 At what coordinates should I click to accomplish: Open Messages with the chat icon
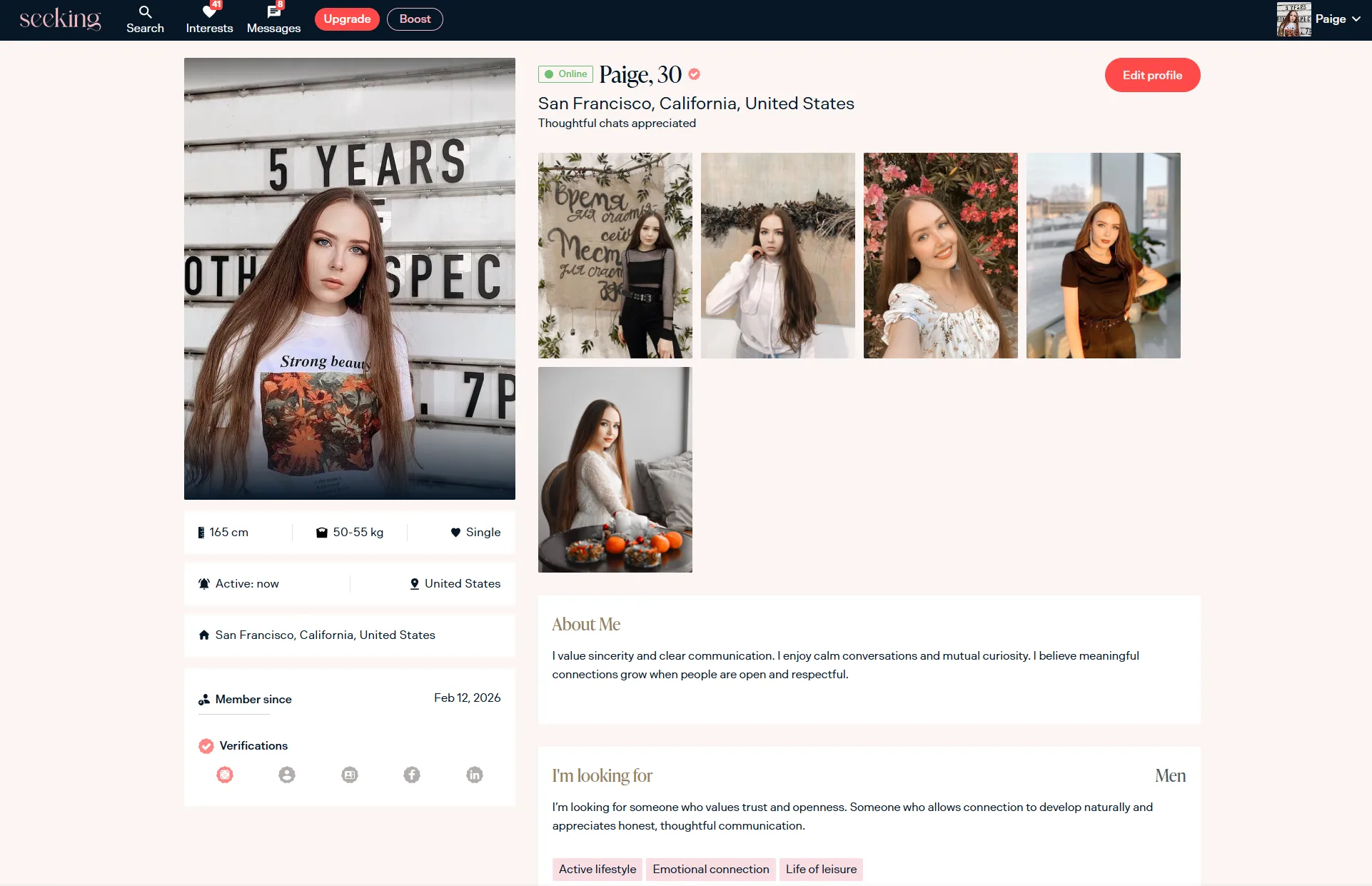273,12
